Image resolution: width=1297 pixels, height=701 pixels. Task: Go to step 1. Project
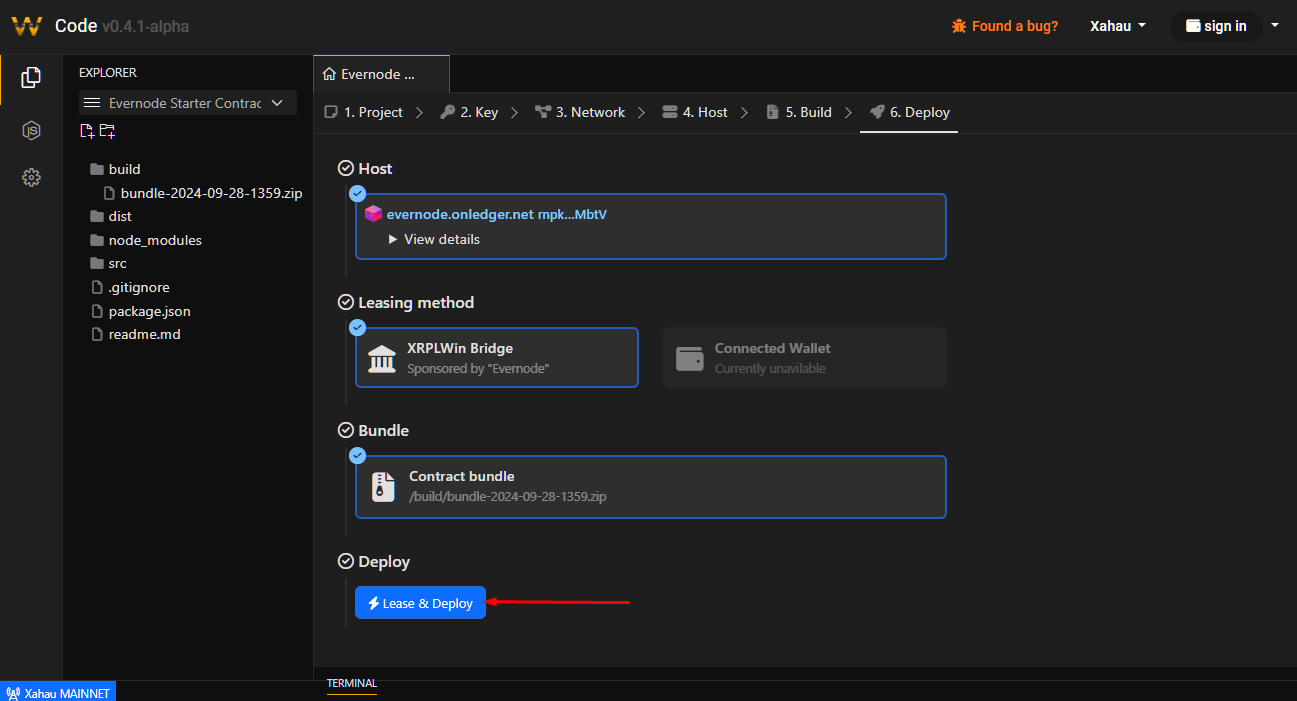point(364,112)
